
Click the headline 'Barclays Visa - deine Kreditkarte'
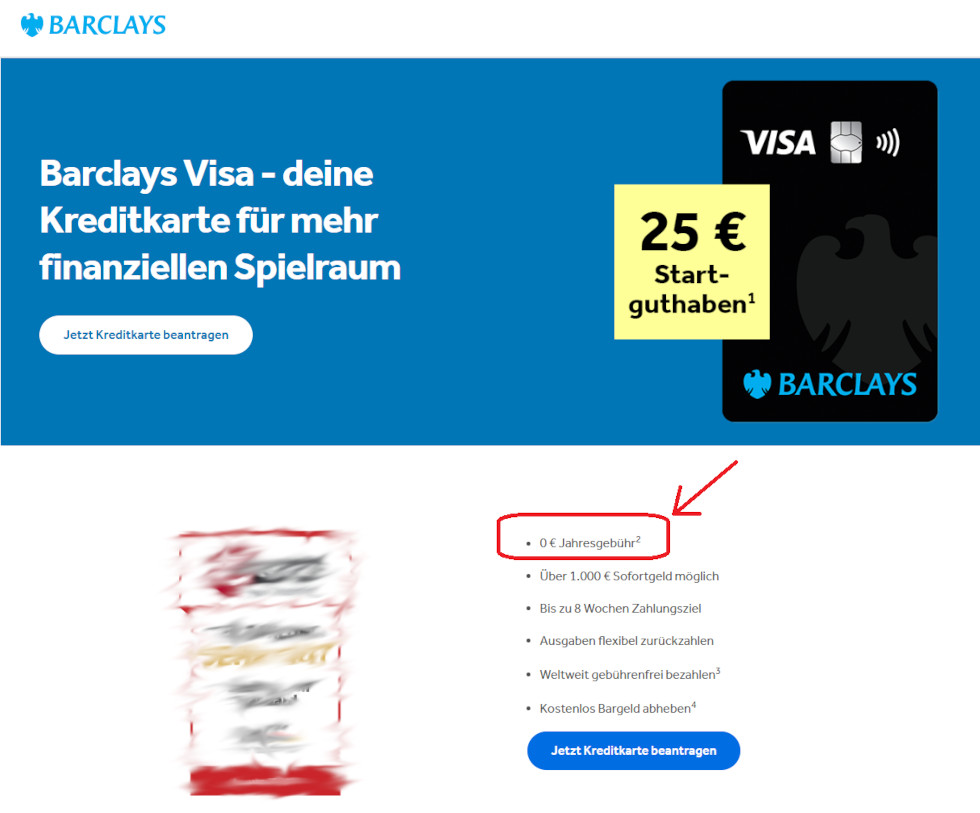tap(220, 221)
